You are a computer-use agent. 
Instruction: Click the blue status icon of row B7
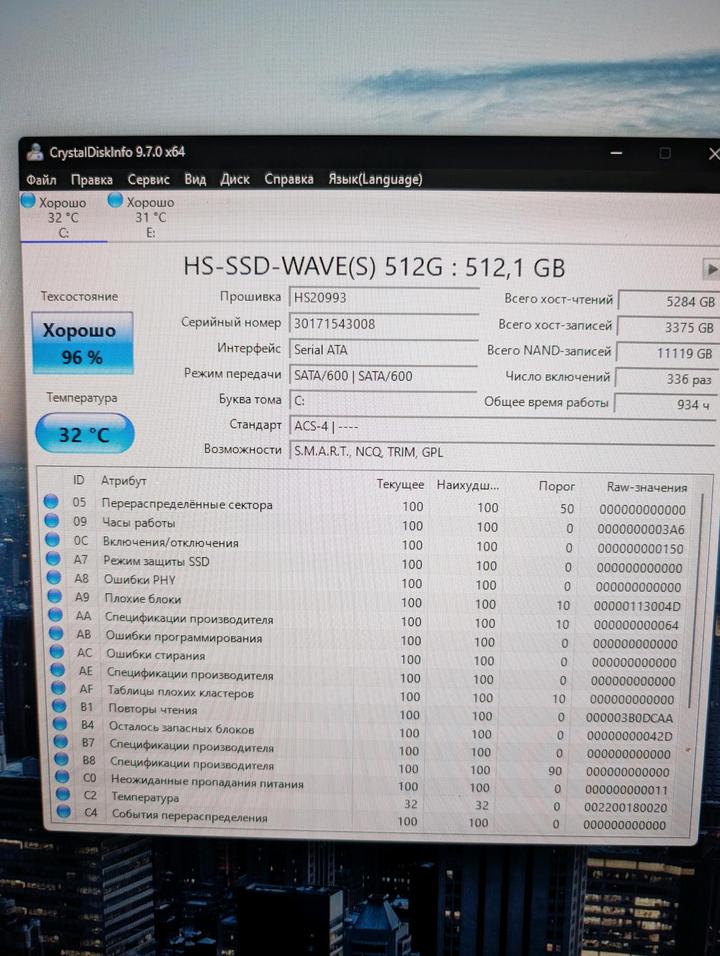pyautogui.click(x=60, y=741)
